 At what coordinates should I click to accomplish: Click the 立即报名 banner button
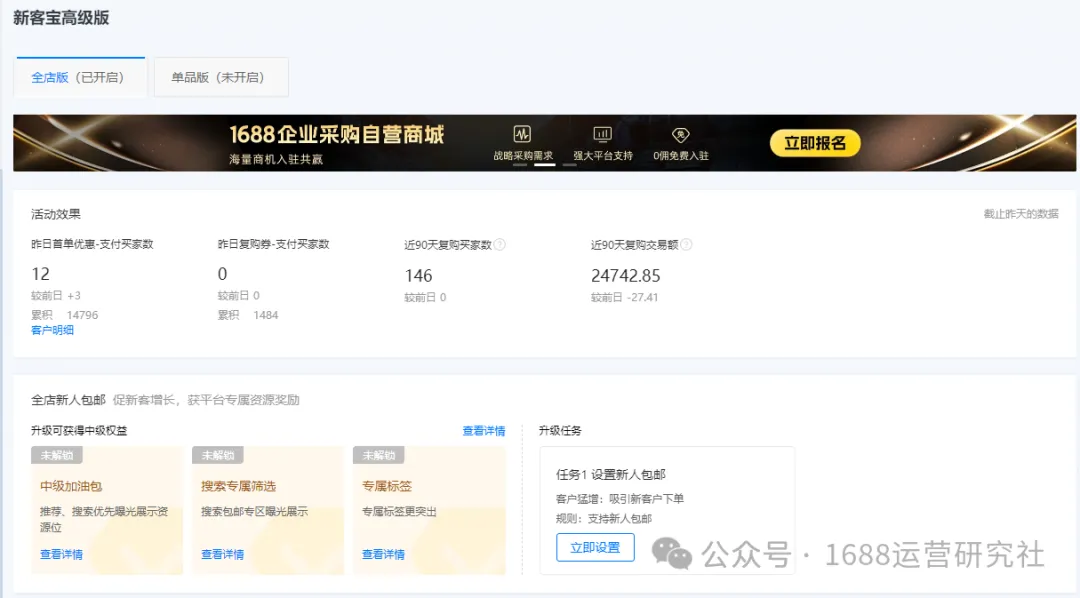coord(815,143)
